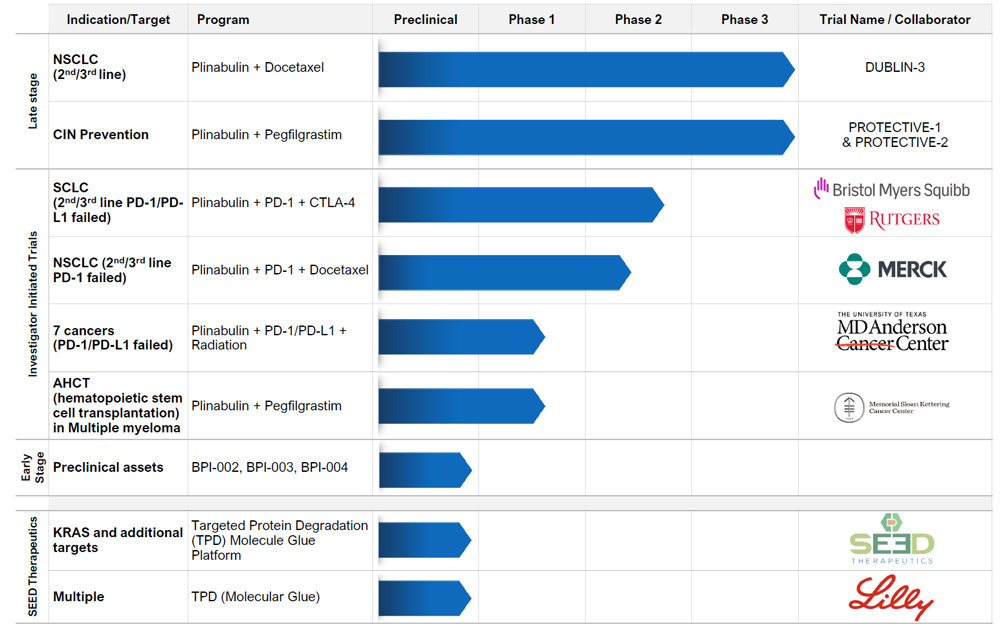Image resolution: width=1000 pixels, height=631 pixels.
Task: Click the Phase 2 column header
Action: click(638, 19)
